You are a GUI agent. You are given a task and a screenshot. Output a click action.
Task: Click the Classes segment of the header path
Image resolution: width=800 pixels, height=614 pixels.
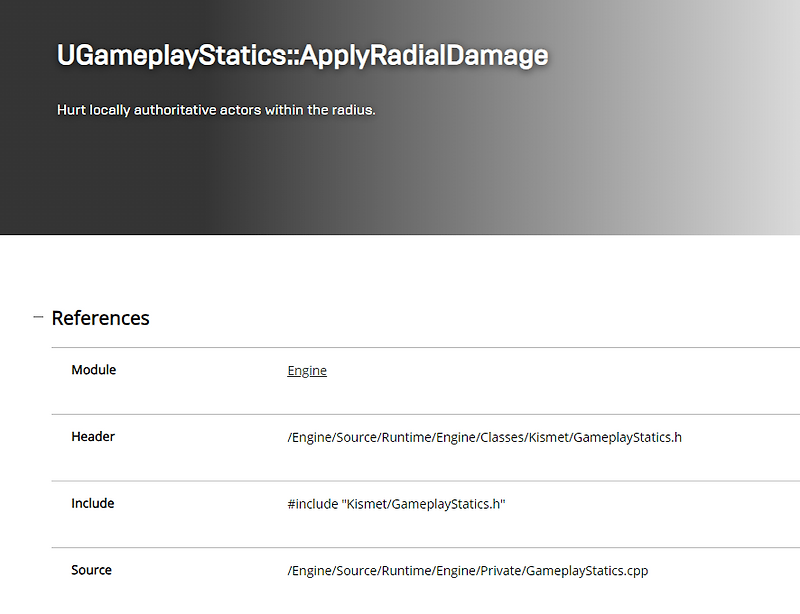(x=499, y=437)
